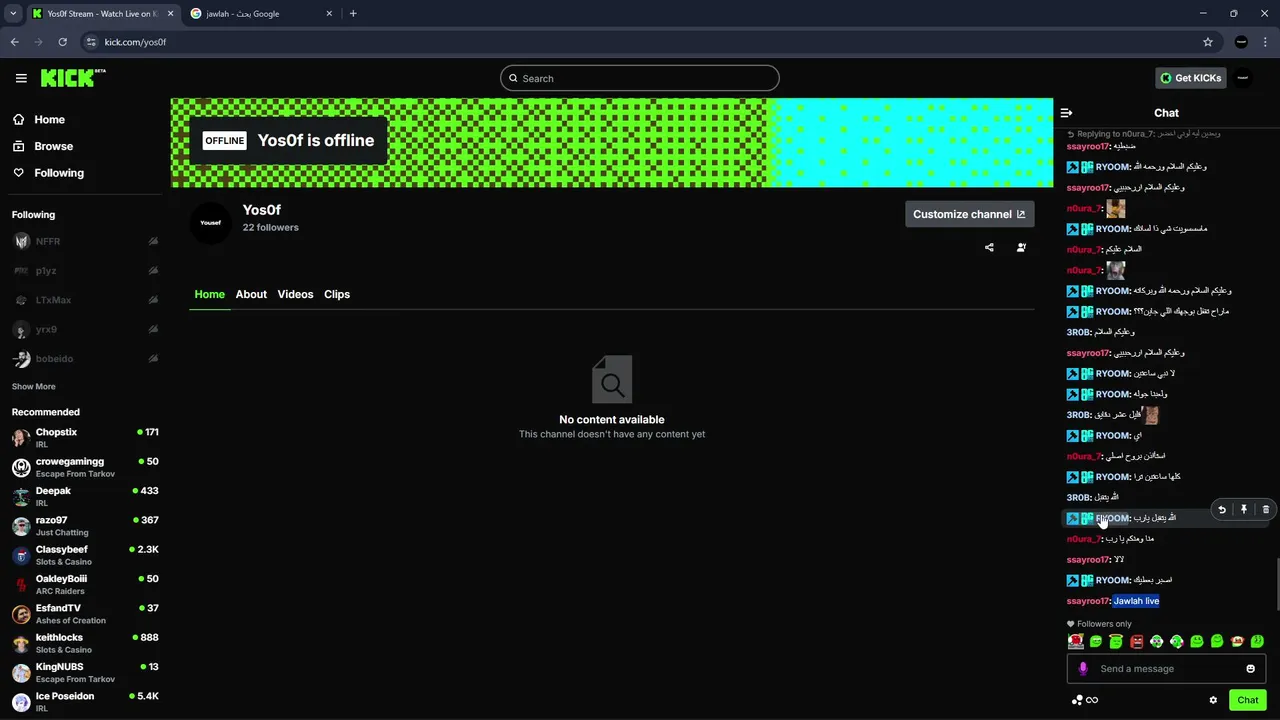Viewport: 1280px width, 720px height.
Task: Click the chat panel scrollbar
Action: (1276, 585)
